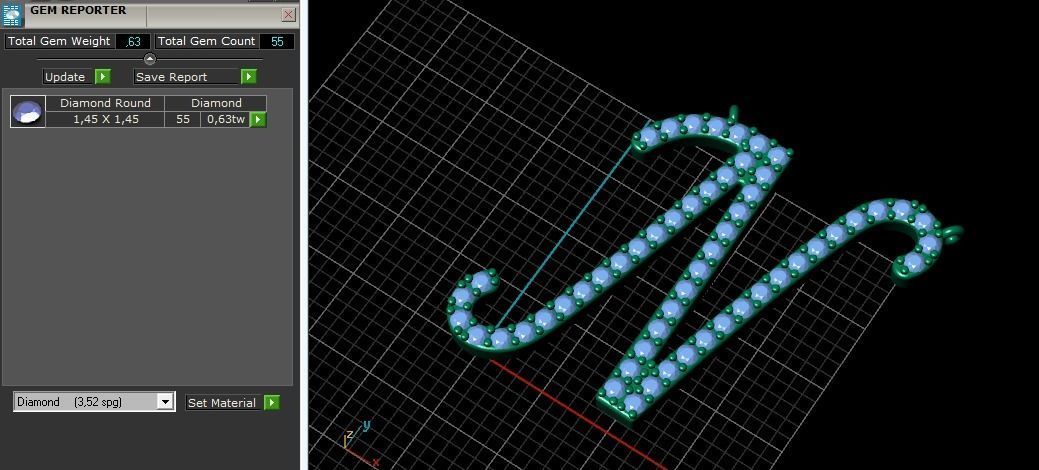1039x470 pixels.
Task: Click the Total Gem Count value field
Action: click(277, 41)
